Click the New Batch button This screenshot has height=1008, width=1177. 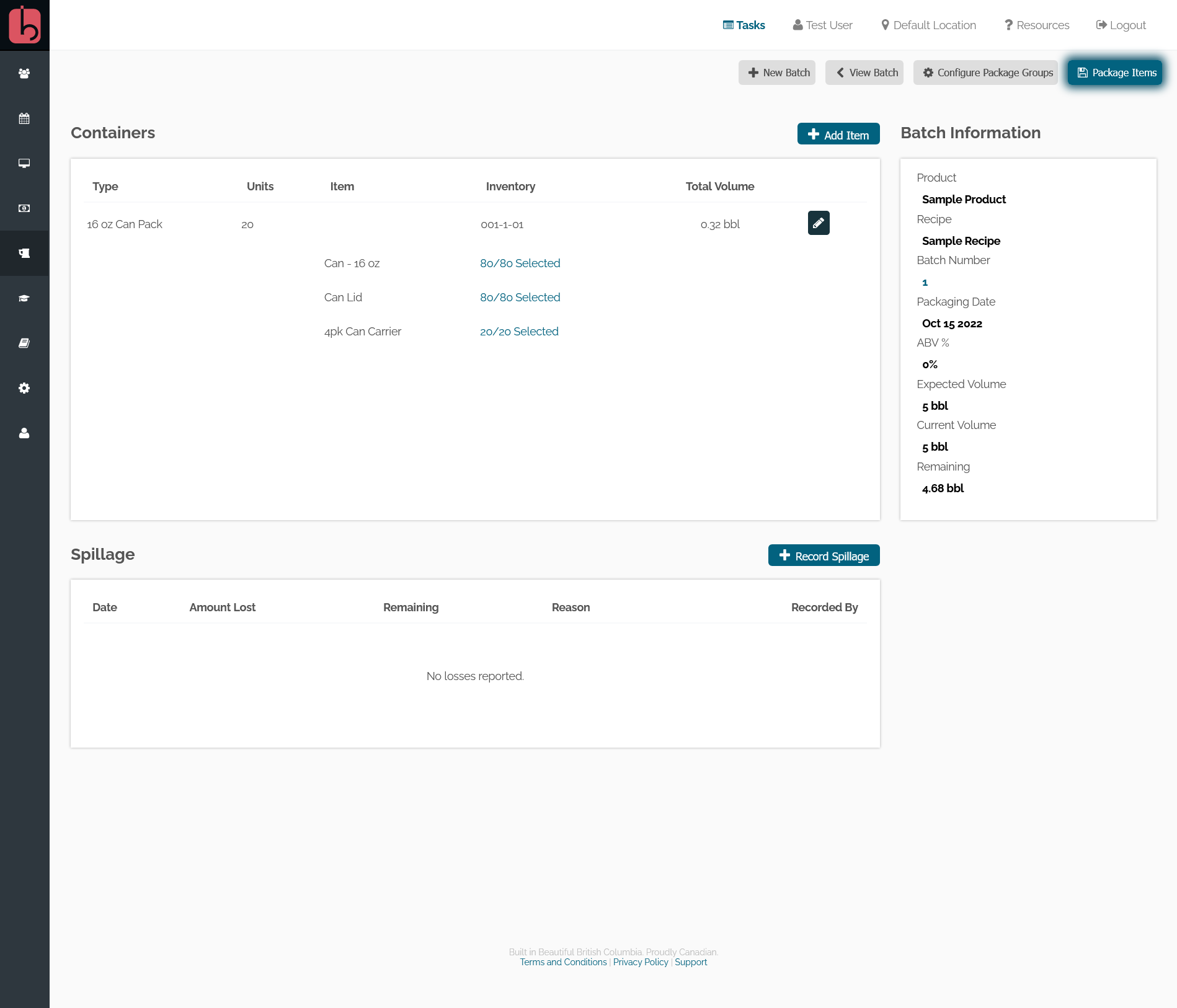[777, 73]
